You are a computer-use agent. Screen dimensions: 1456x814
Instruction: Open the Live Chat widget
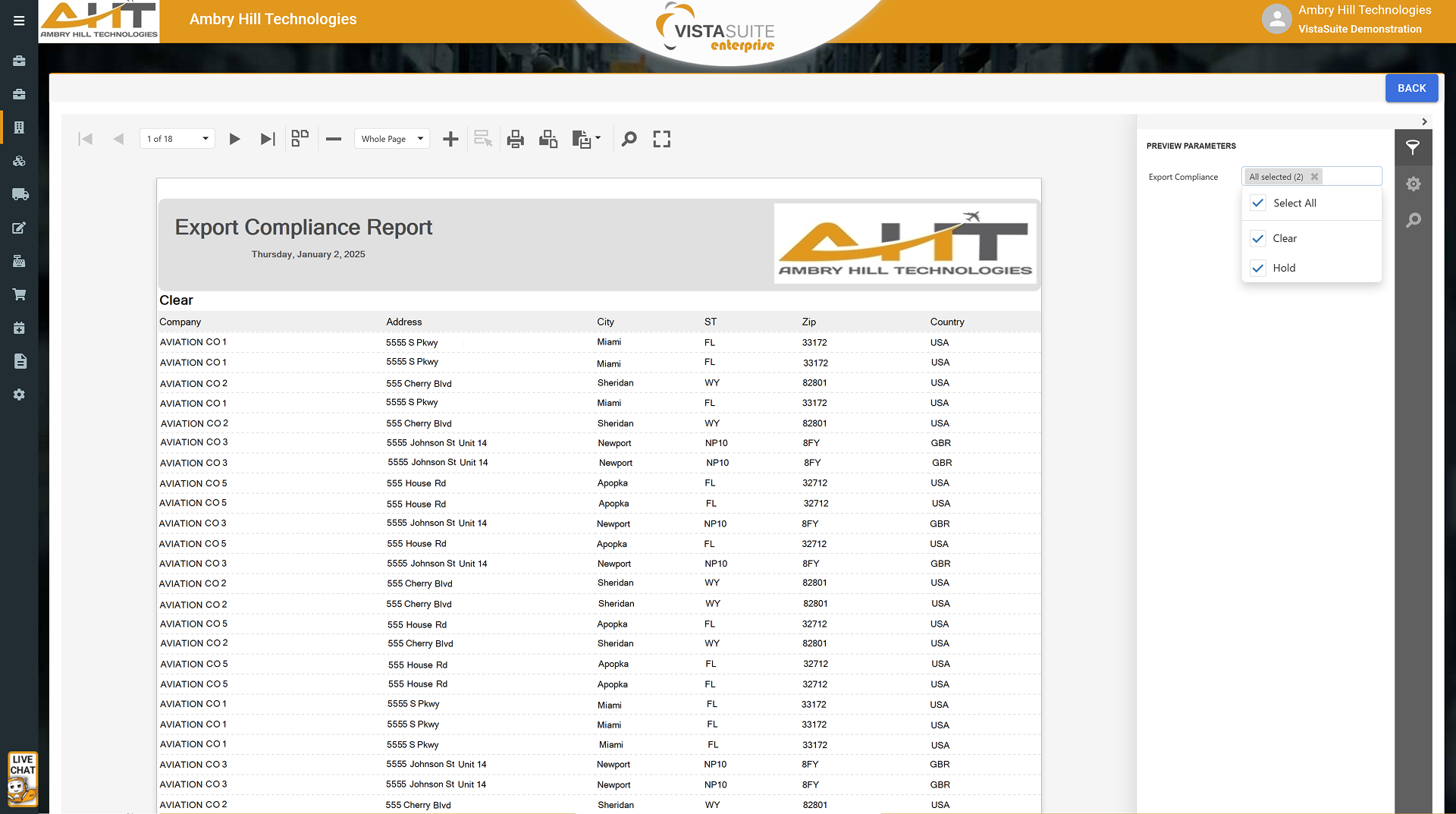coord(23,778)
